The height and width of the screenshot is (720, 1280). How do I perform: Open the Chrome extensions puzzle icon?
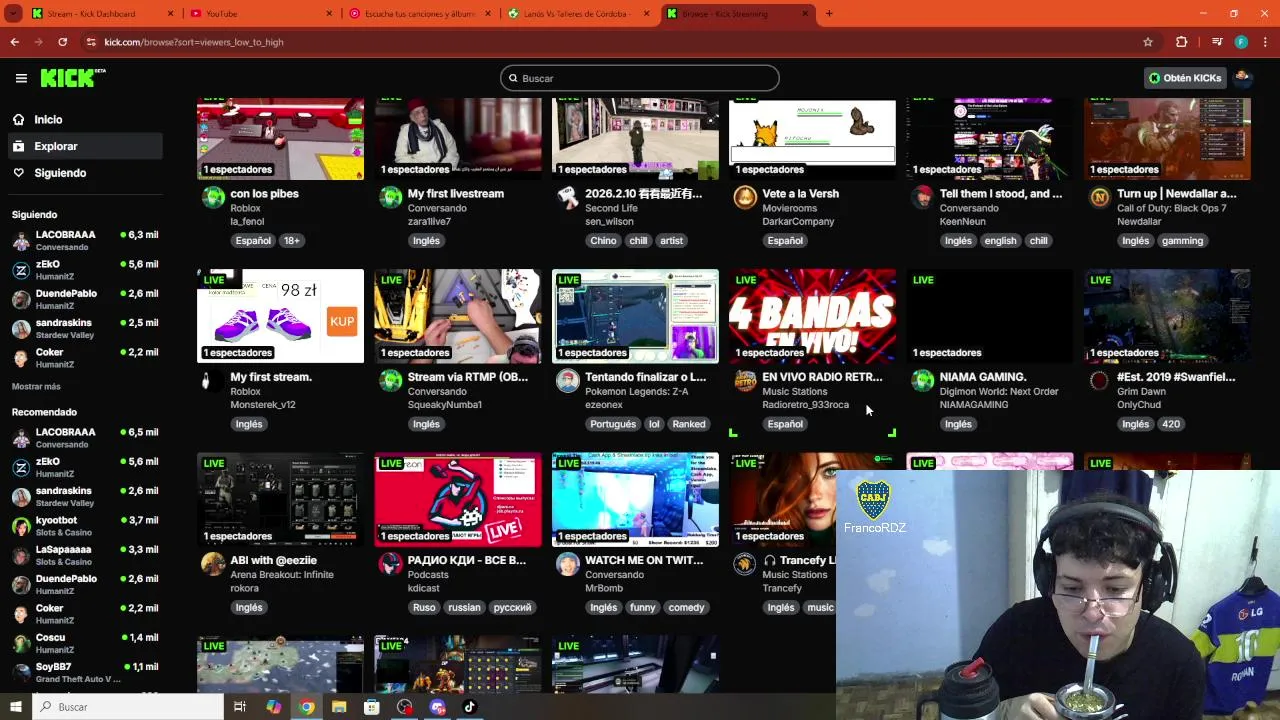coord(1181,42)
